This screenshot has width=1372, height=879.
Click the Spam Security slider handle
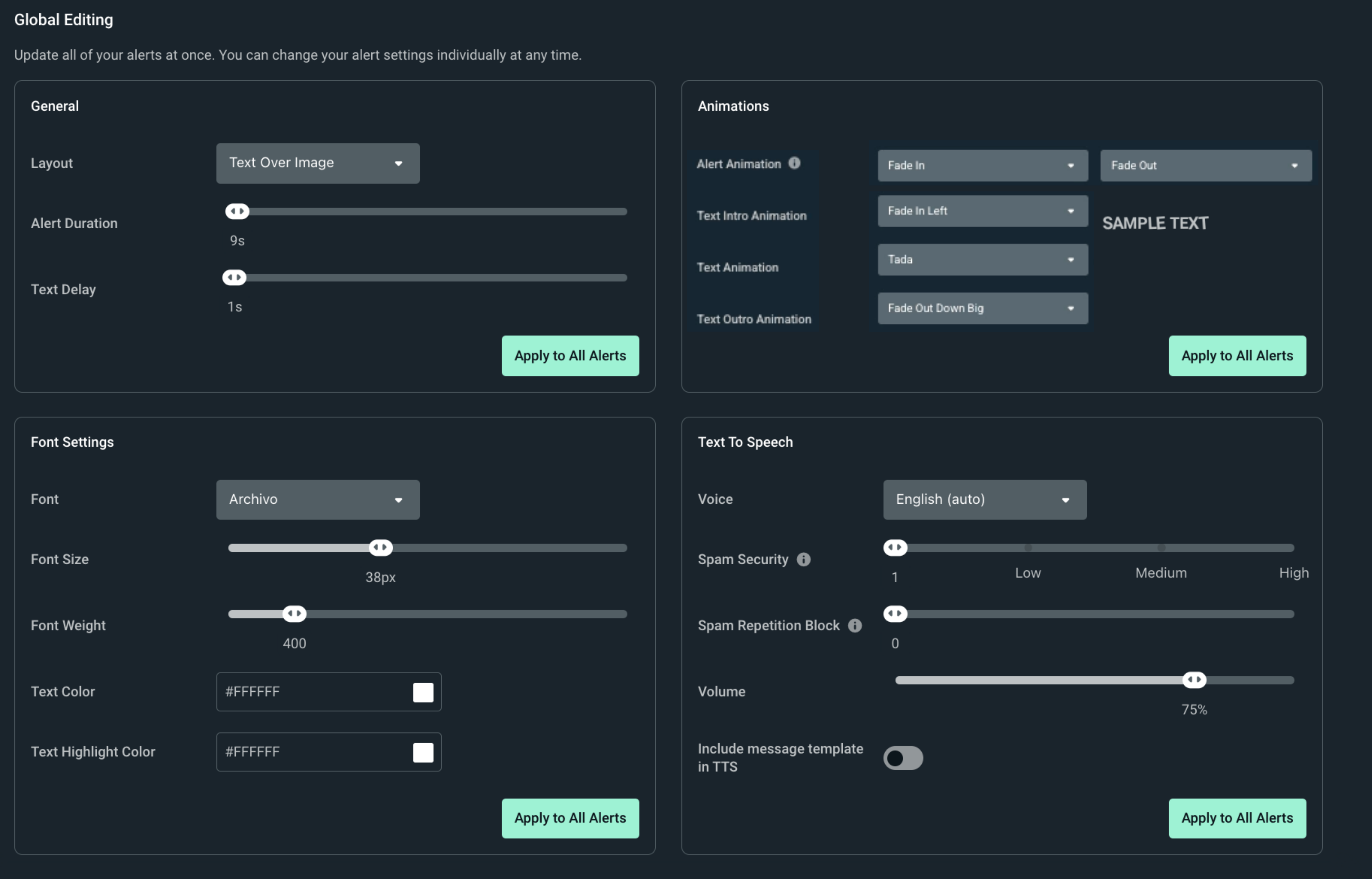tap(895, 548)
